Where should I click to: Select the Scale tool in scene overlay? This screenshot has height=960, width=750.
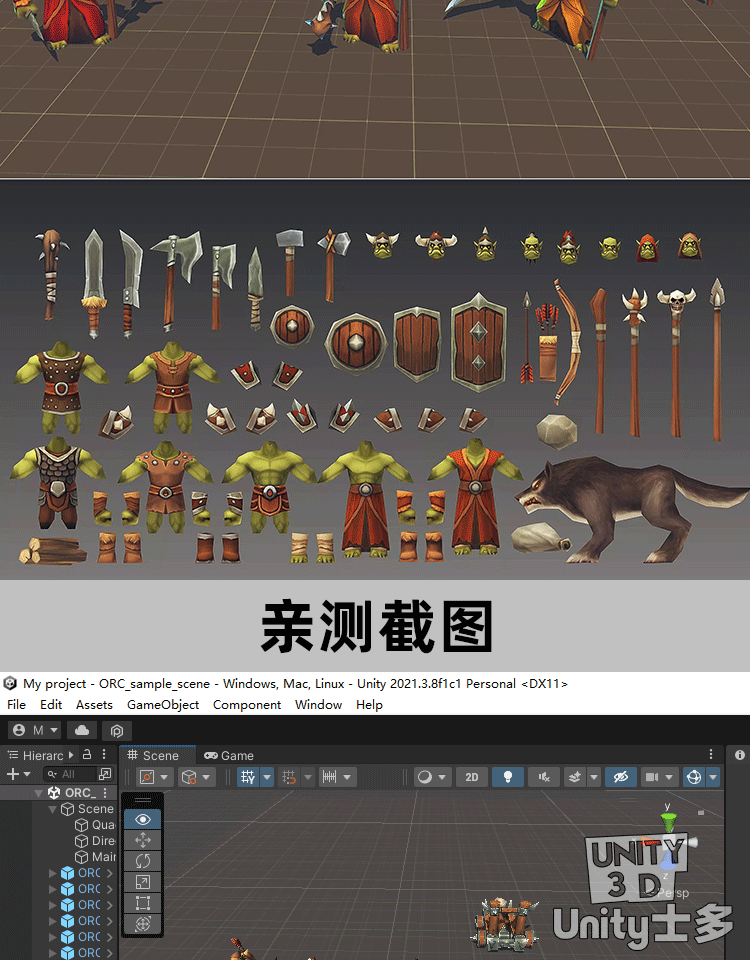point(142,882)
